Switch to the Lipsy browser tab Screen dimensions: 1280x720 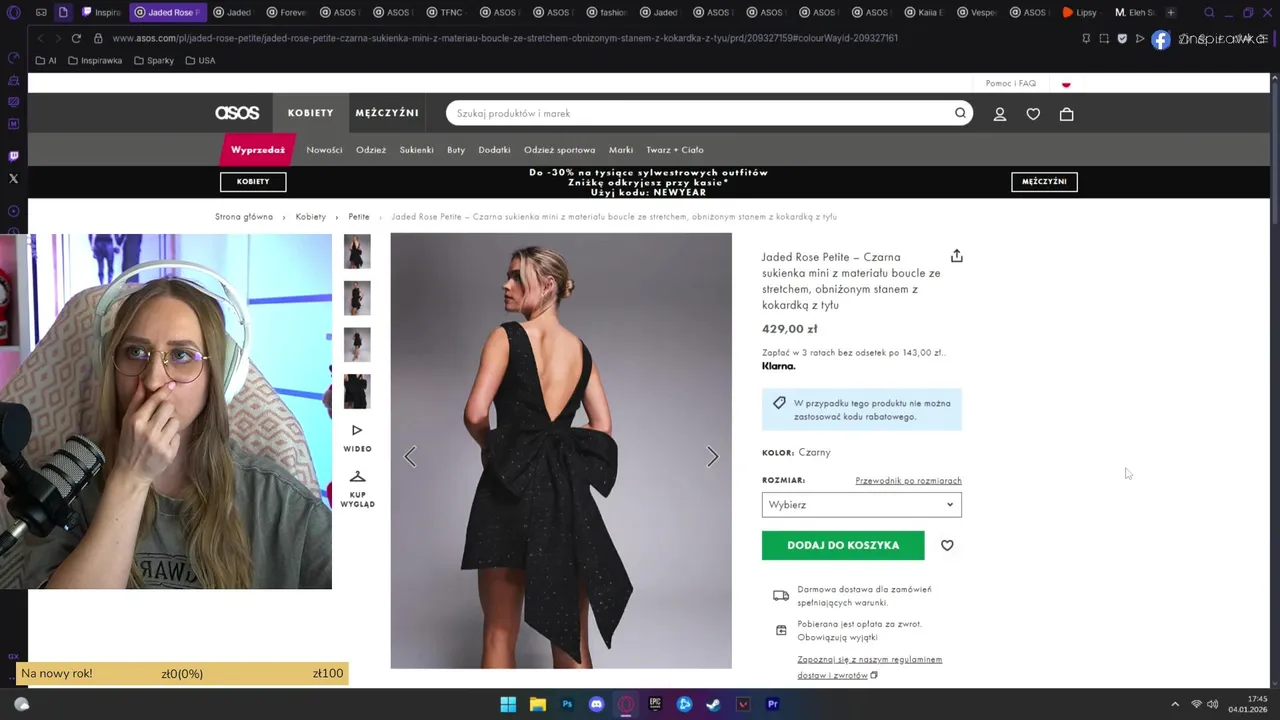click(x=1081, y=12)
